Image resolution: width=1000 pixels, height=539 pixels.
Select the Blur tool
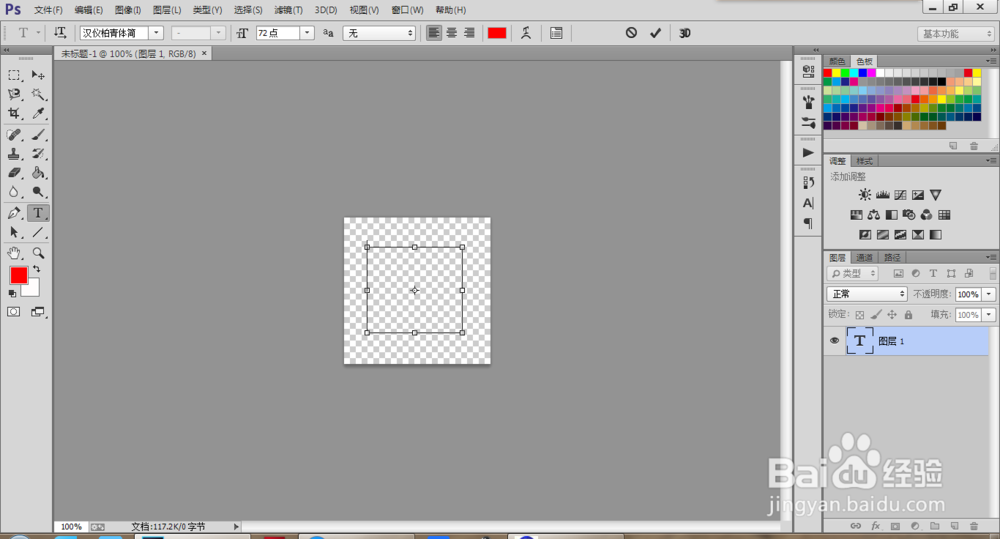[x=14, y=192]
